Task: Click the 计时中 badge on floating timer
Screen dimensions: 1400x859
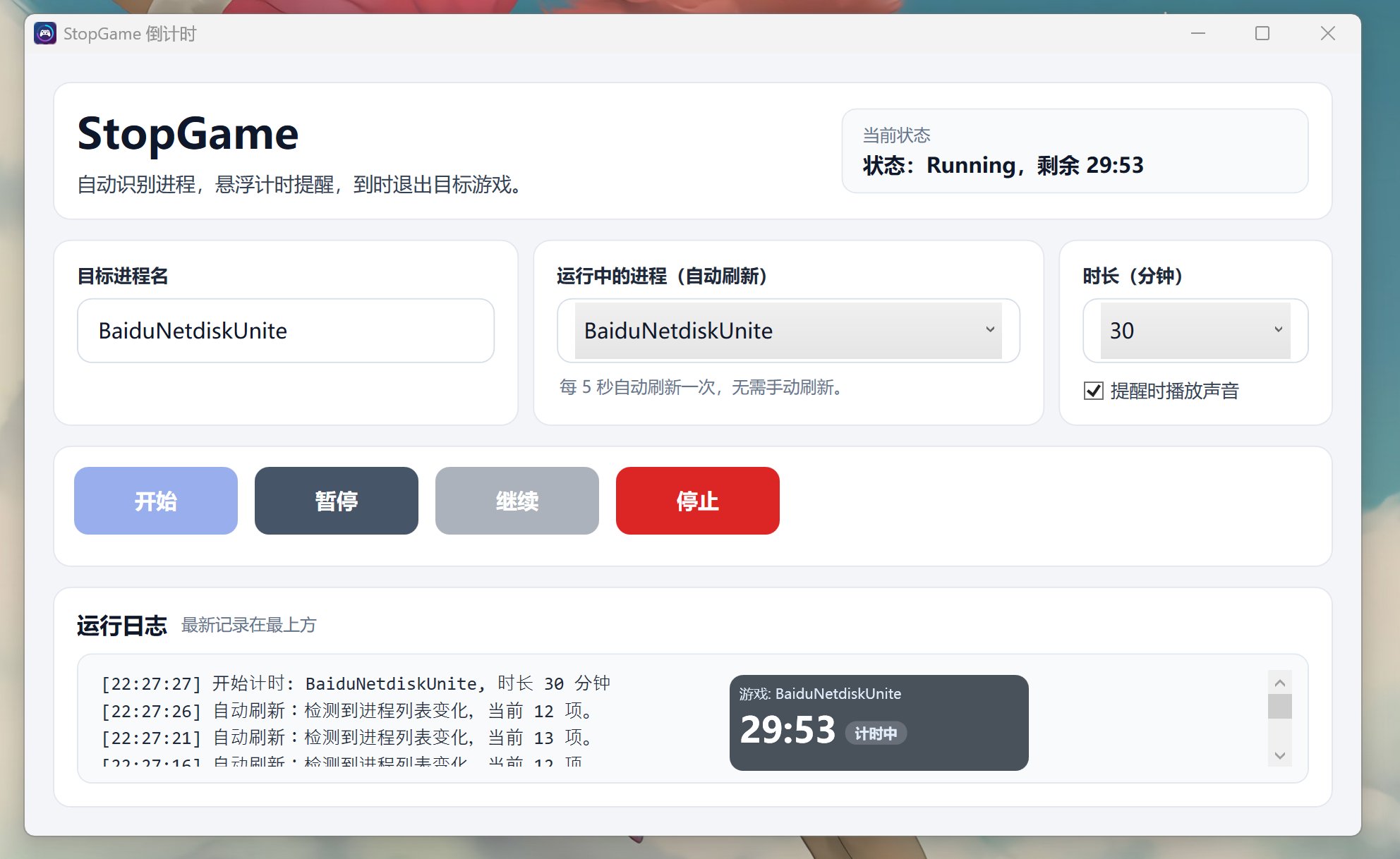Action: [x=876, y=733]
